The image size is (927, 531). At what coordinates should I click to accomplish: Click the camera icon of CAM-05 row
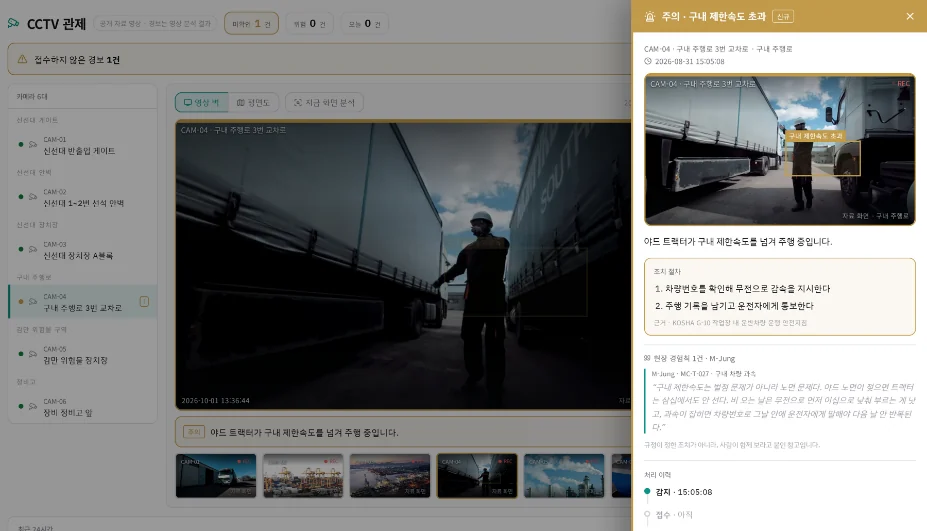tap(33, 354)
